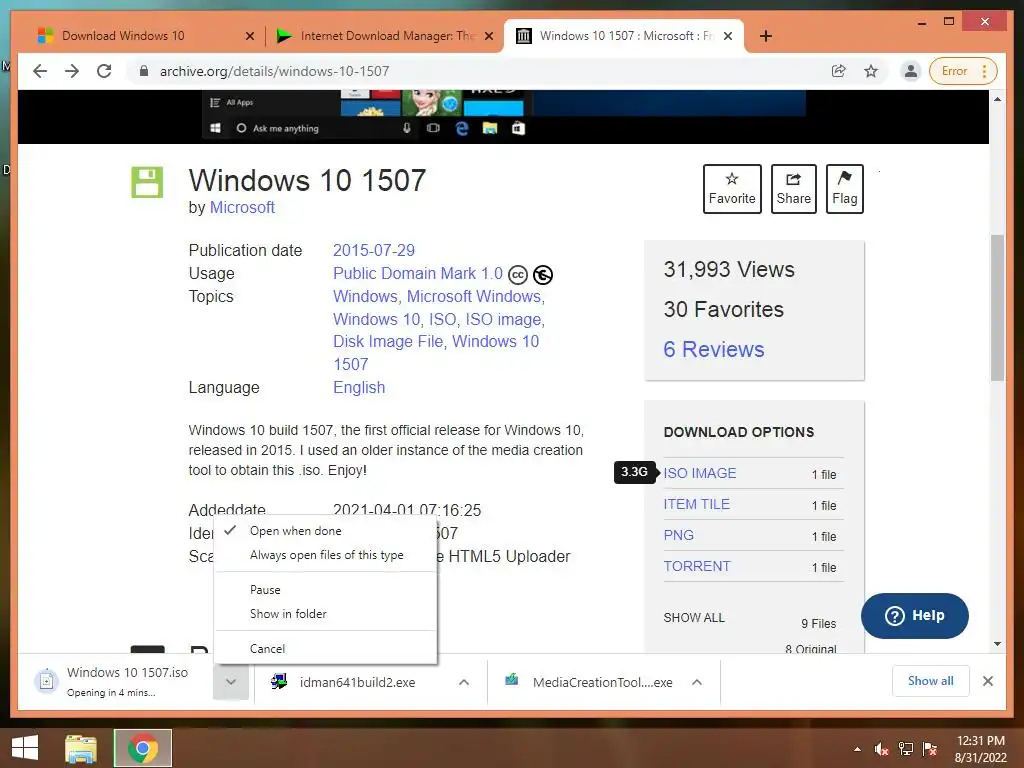Select Always open files of this type

pyautogui.click(x=325, y=555)
